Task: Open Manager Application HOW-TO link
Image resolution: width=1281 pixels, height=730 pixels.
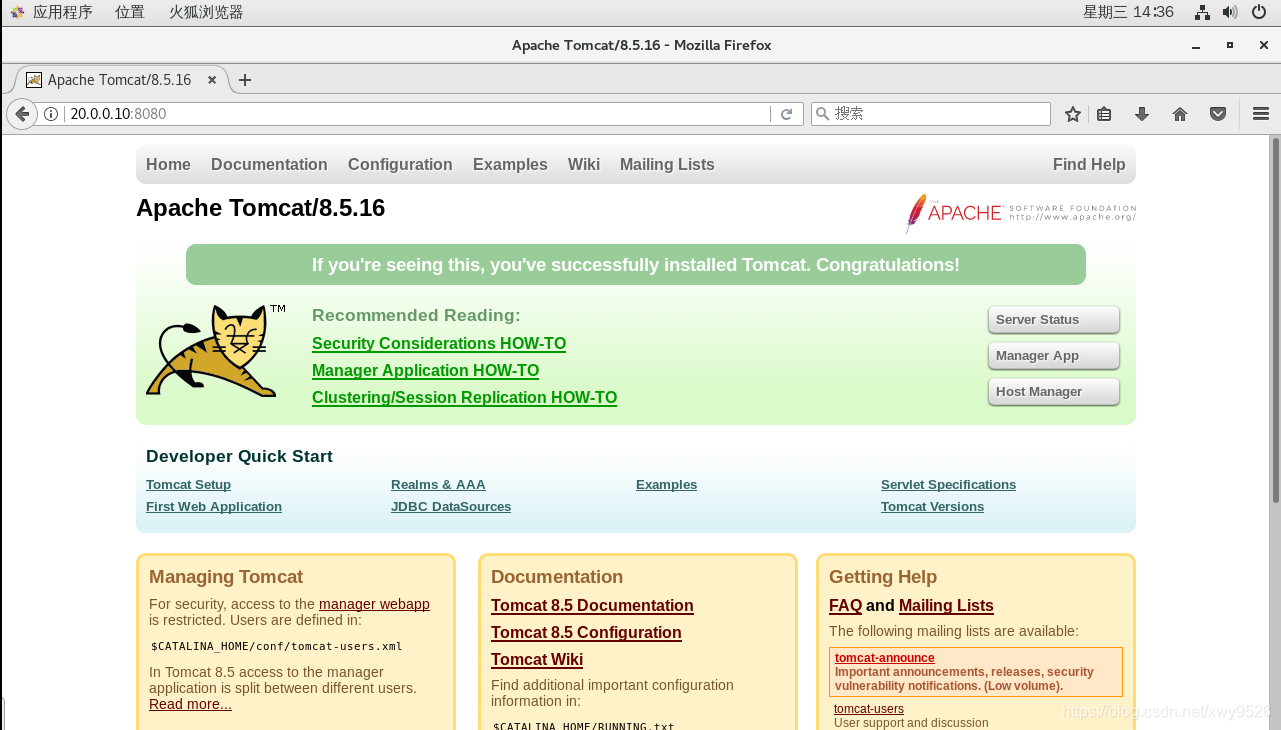Action: (425, 371)
